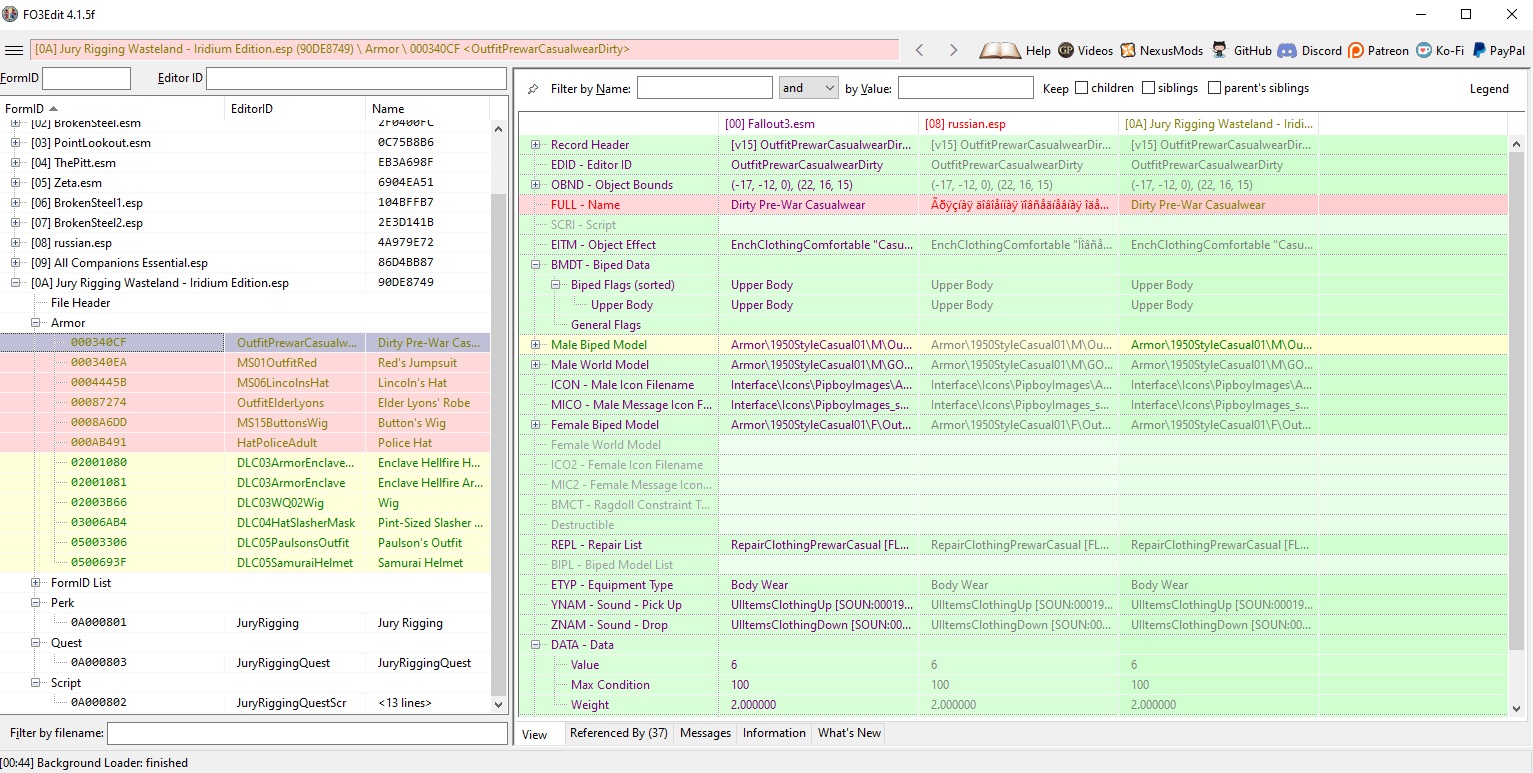The width and height of the screenshot is (1533, 773).
Task: Switch to the Messages tab
Action: coord(705,733)
